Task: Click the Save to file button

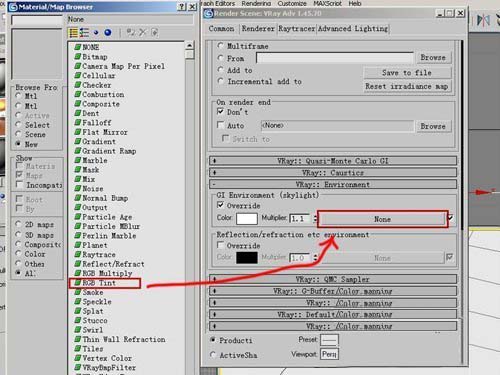Action: (407, 73)
